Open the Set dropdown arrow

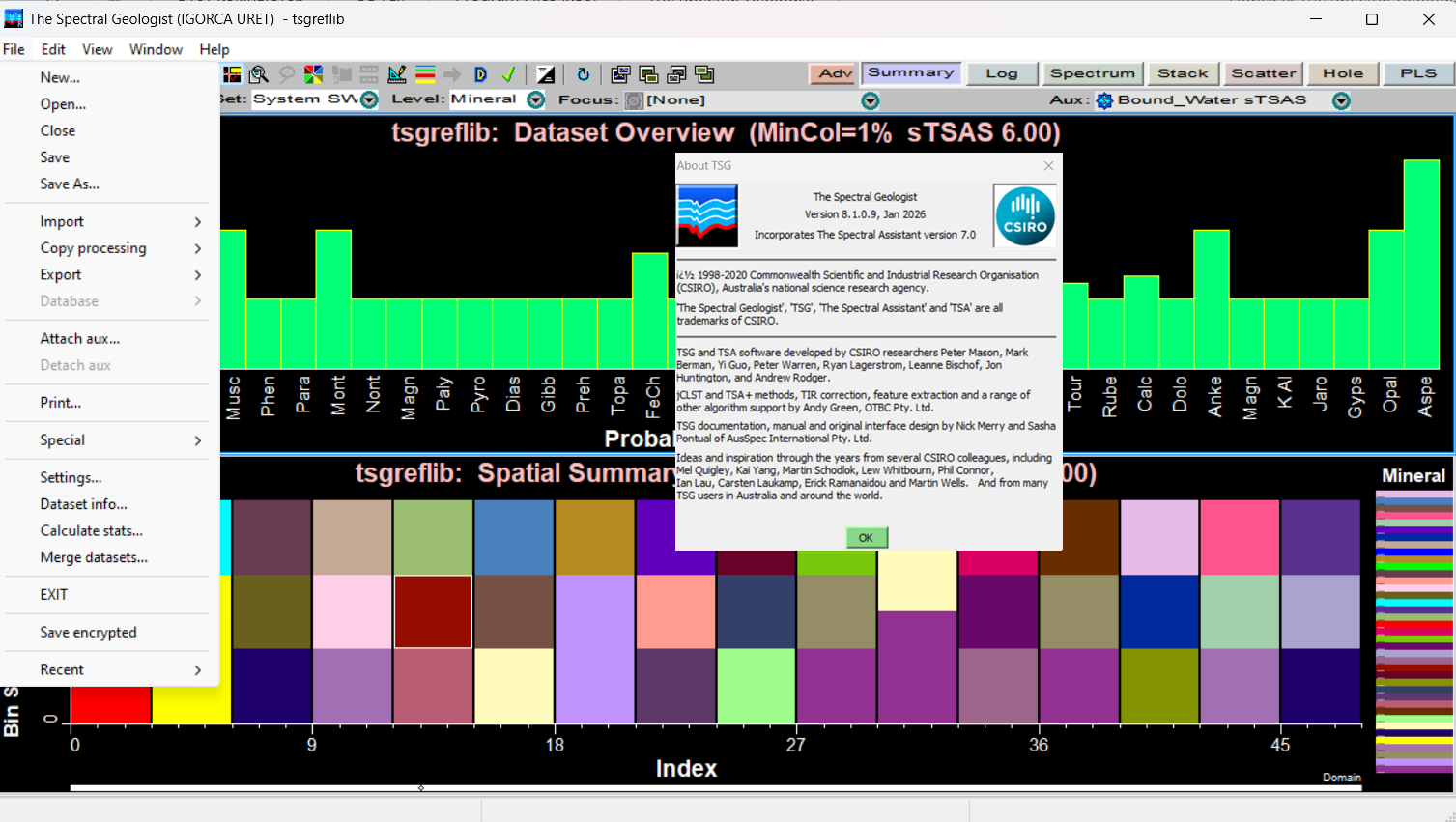click(369, 100)
